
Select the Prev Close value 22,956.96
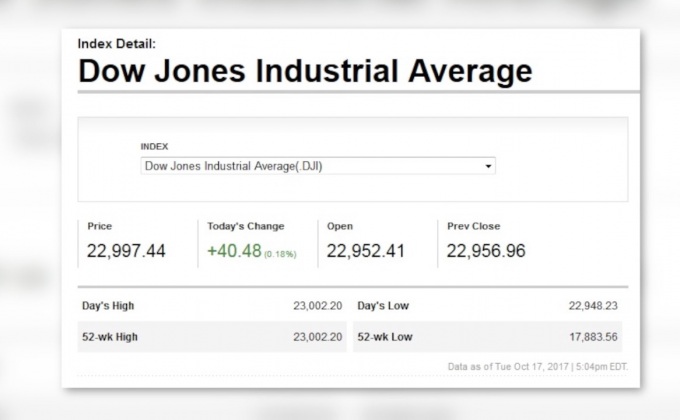click(x=486, y=251)
